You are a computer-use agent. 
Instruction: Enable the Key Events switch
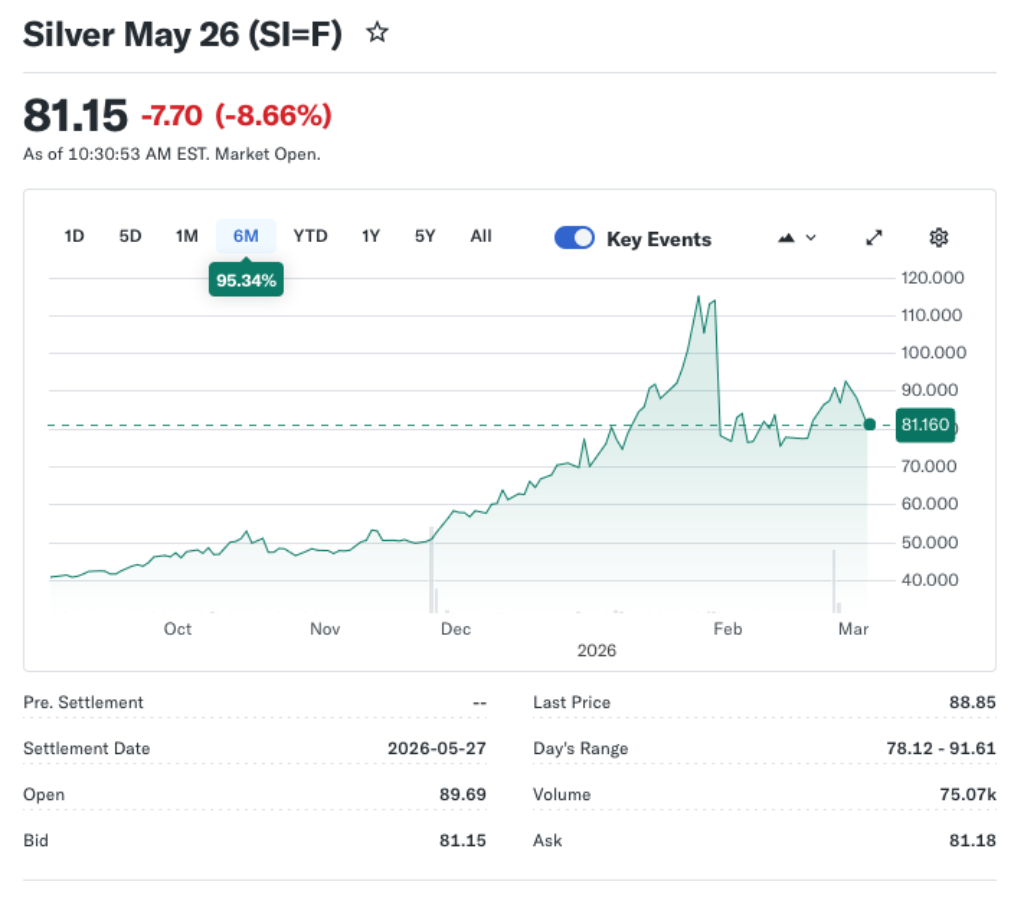[x=574, y=237]
